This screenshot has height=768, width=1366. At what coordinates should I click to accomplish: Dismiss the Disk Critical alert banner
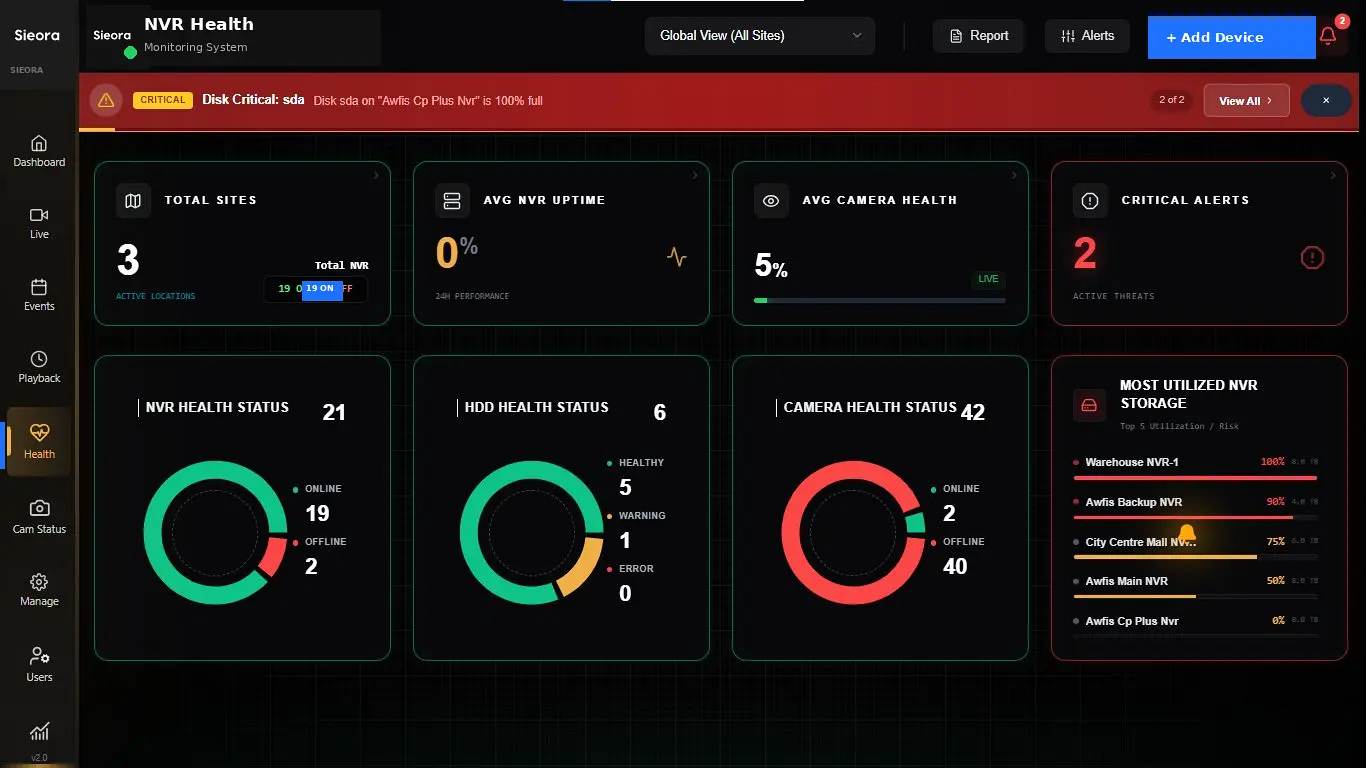[x=1326, y=100]
